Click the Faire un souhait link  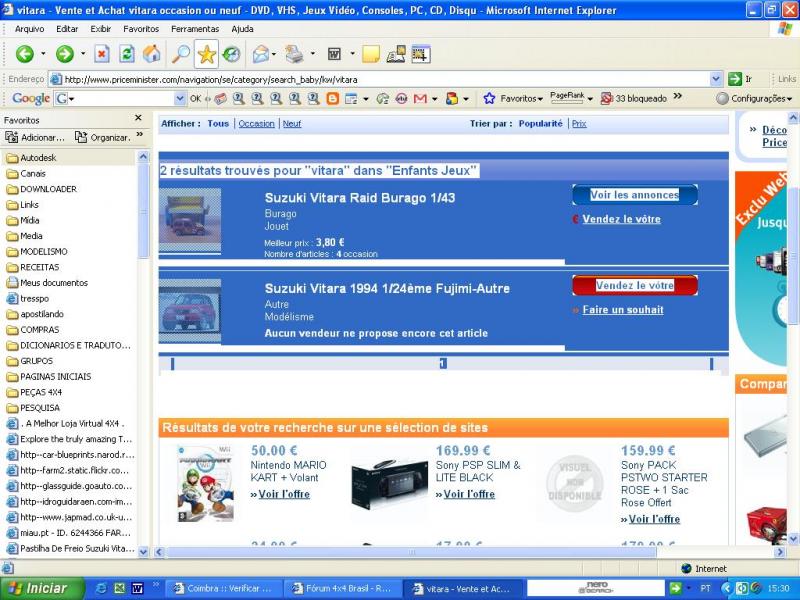click(x=623, y=310)
